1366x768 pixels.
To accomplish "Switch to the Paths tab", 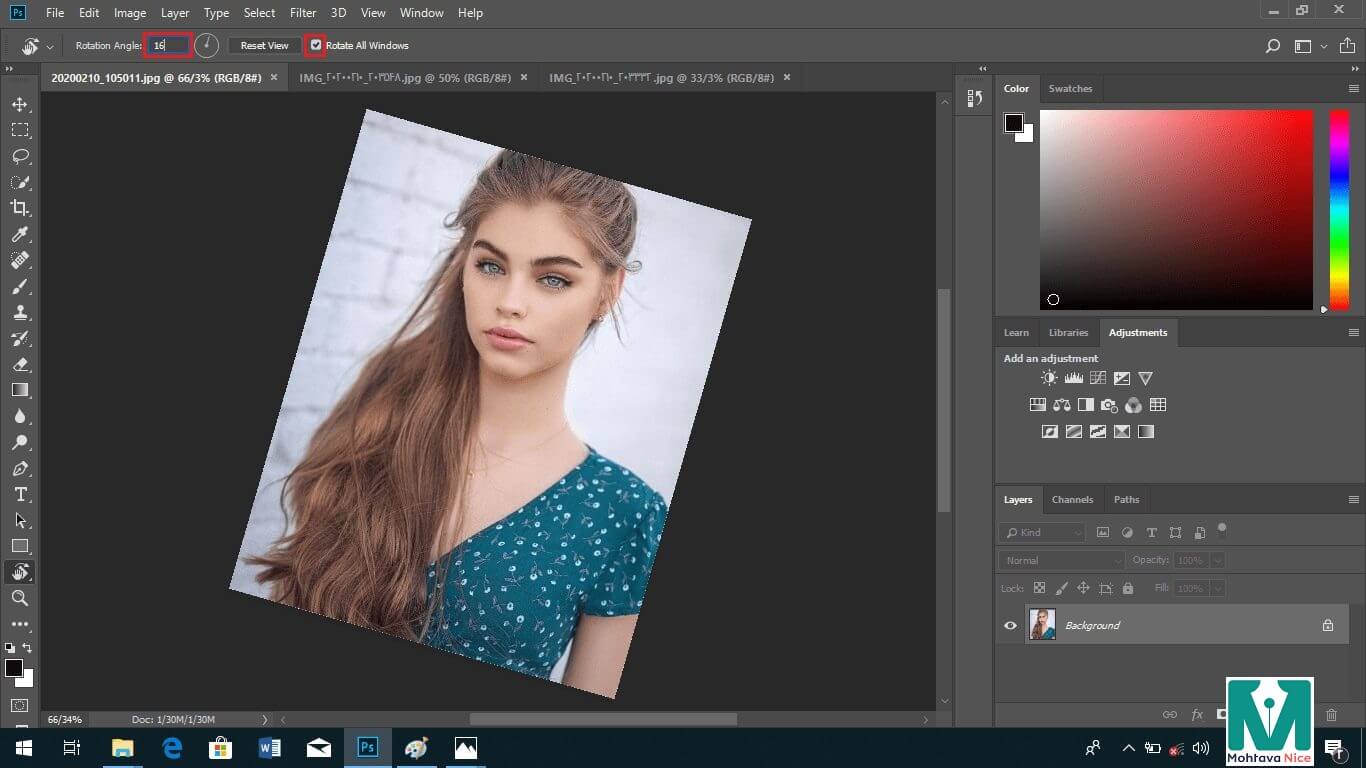I will point(1126,499).
